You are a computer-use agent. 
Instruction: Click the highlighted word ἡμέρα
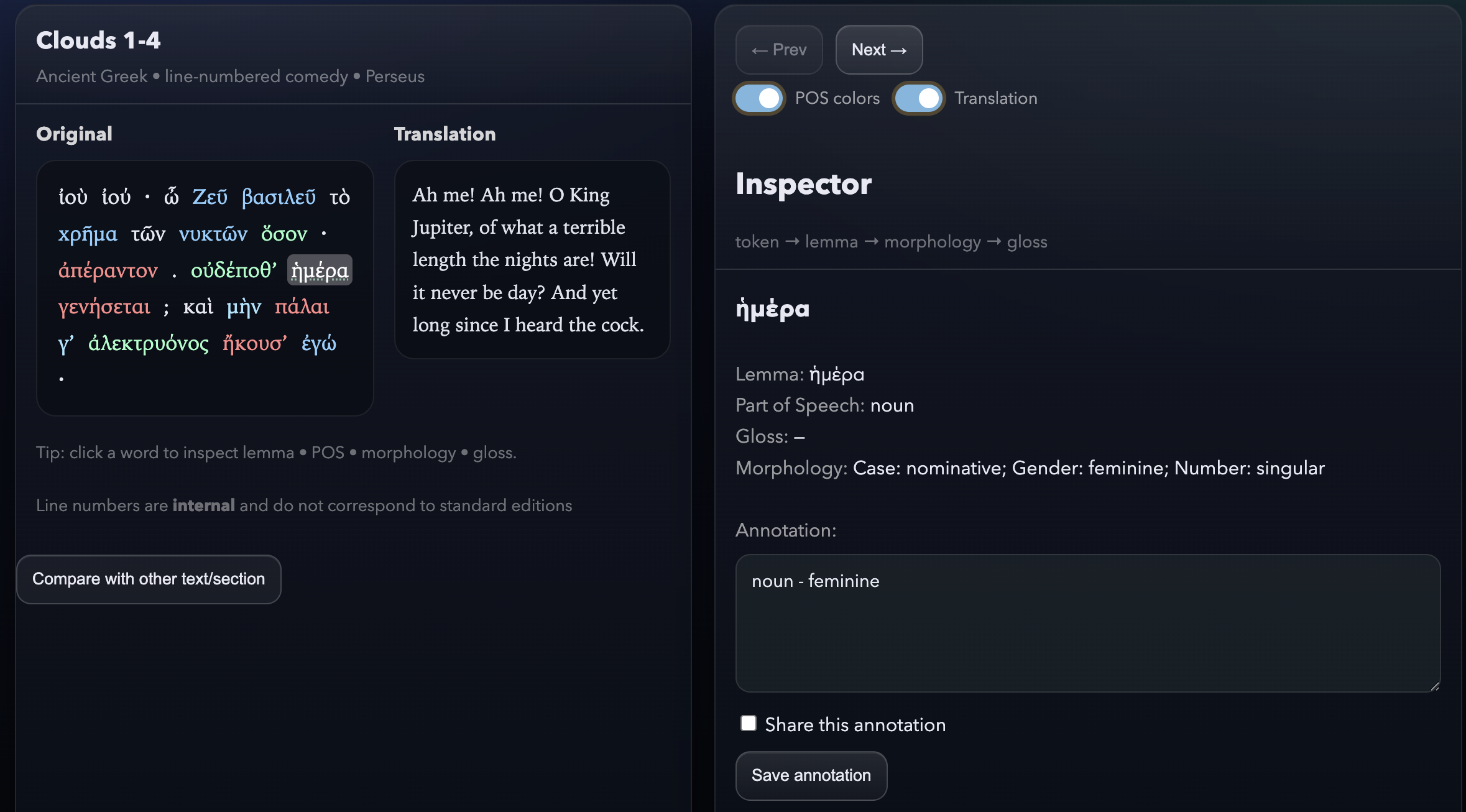(320, 270)
